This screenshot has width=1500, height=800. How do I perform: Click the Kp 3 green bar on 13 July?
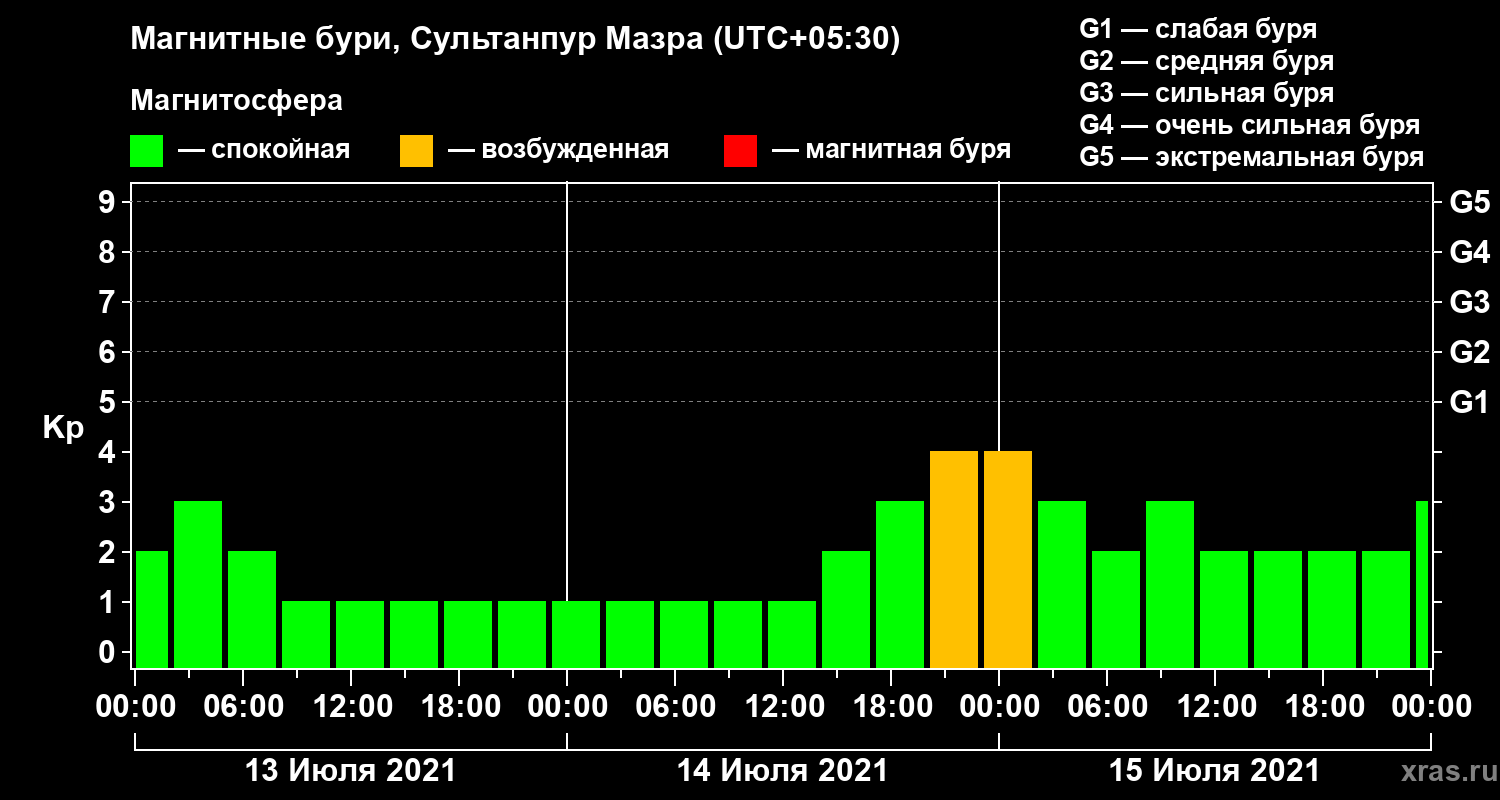[198, 585]
